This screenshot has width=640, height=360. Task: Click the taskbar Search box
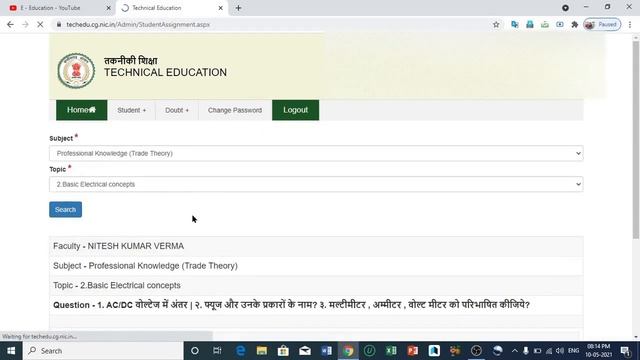[103, 351]
